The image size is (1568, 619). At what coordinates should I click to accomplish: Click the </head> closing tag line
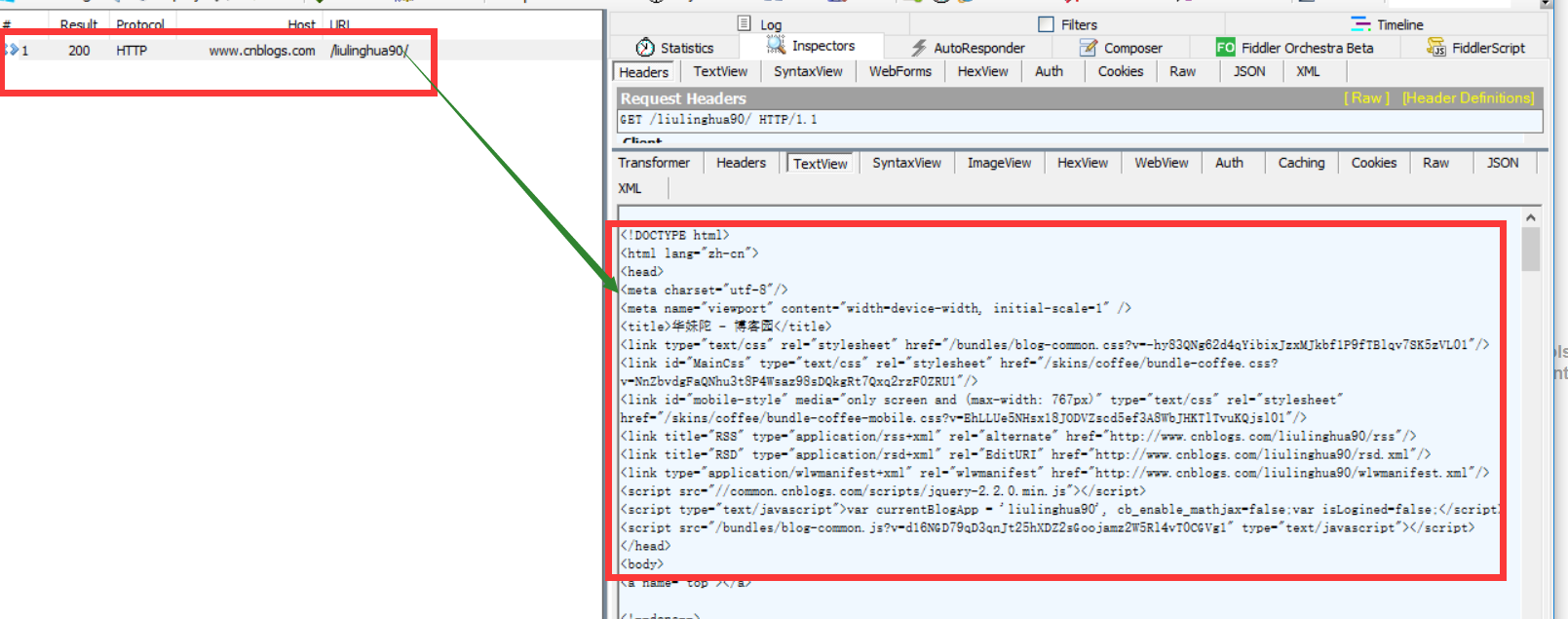[x=645, y=546]
